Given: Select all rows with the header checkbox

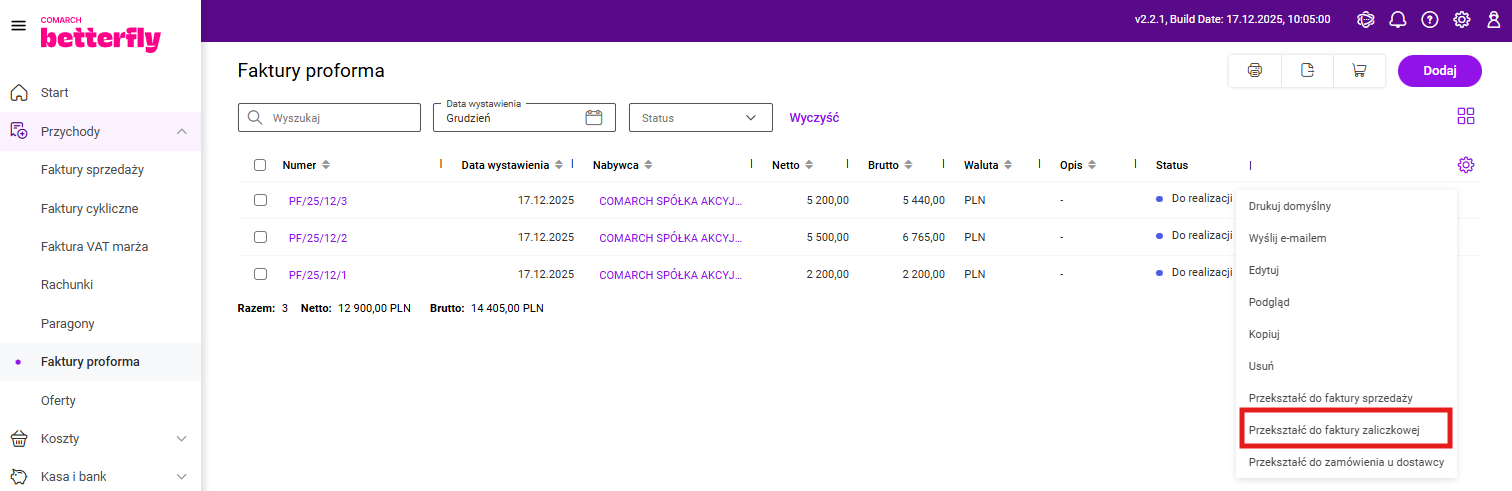Looking at the screenshot, I should pyautogui.click(x=260, y=165).
